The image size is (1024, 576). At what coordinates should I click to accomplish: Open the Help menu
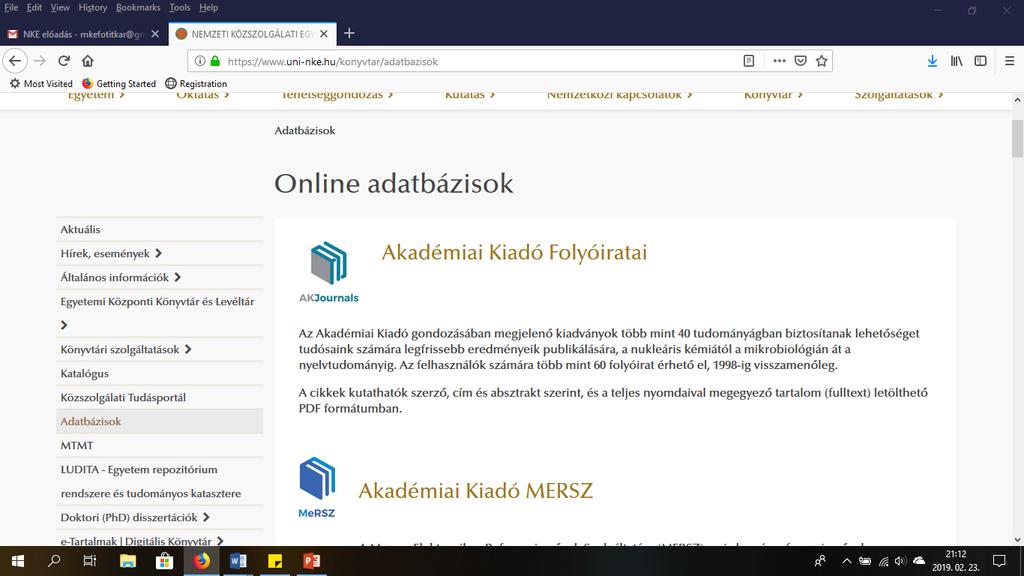click(x=209, y=7)
